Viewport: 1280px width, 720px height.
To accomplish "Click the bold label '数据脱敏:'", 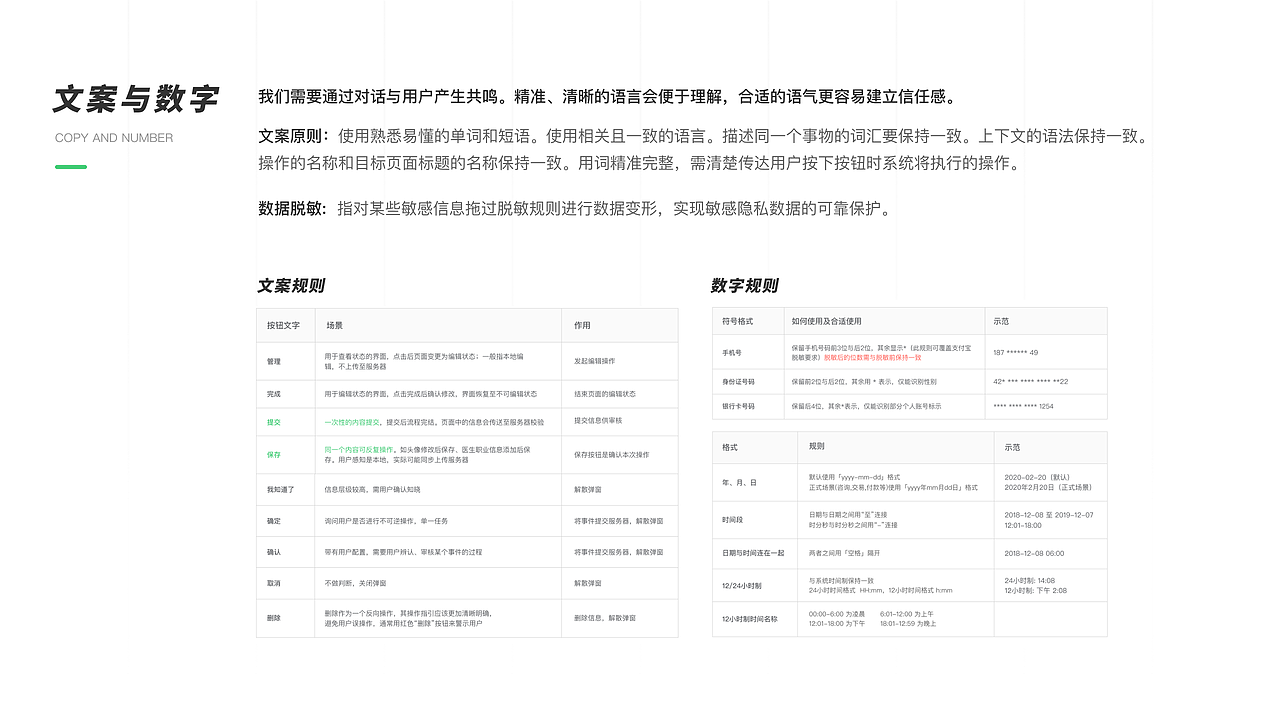I will [x=294, y=209].
